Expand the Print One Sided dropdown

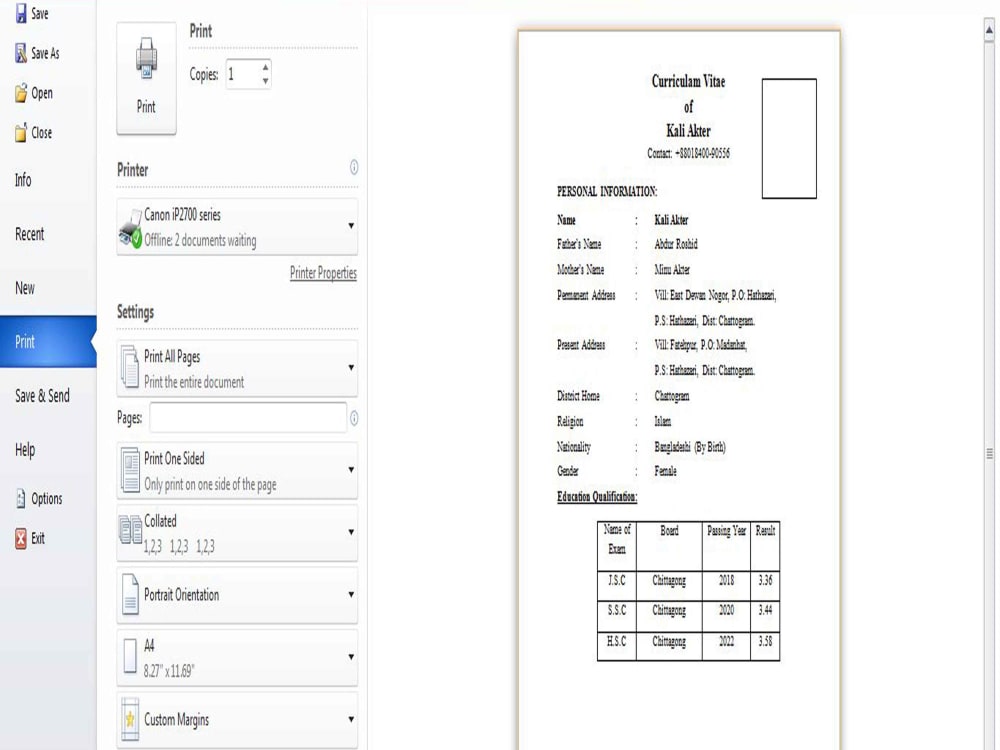click(351, 469)
